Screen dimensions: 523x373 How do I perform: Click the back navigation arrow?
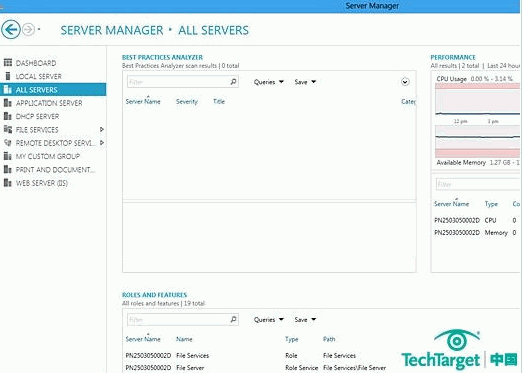pos(11,30)
